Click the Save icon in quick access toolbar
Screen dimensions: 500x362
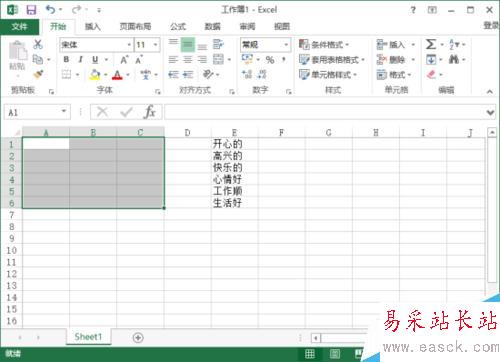pos(31,10)
